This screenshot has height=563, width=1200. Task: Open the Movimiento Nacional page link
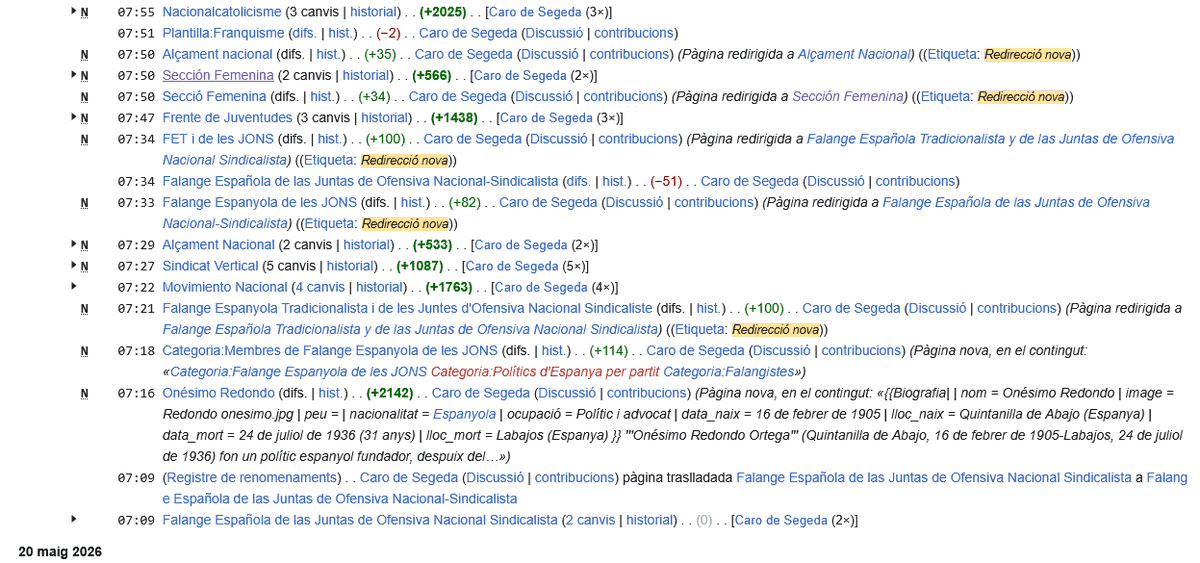point(225,287)
